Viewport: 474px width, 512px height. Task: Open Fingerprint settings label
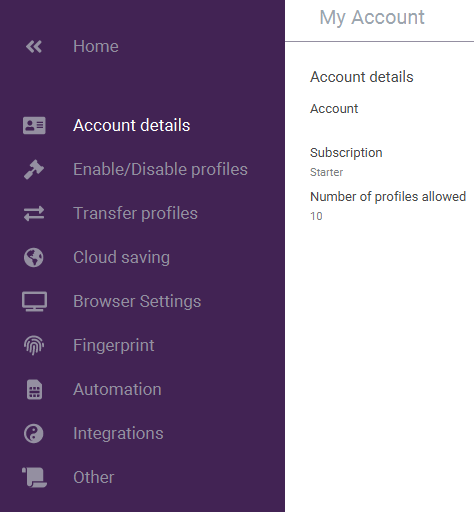[x=114, y=345]
